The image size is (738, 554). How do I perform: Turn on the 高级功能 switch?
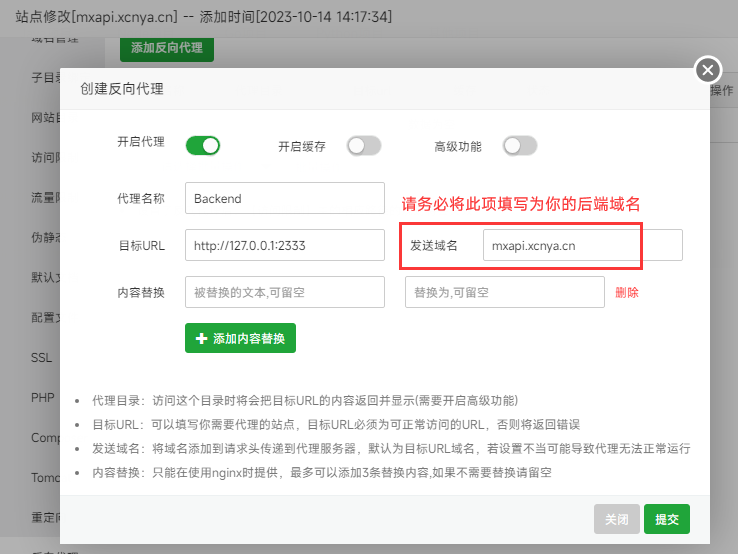coord(520,146)
